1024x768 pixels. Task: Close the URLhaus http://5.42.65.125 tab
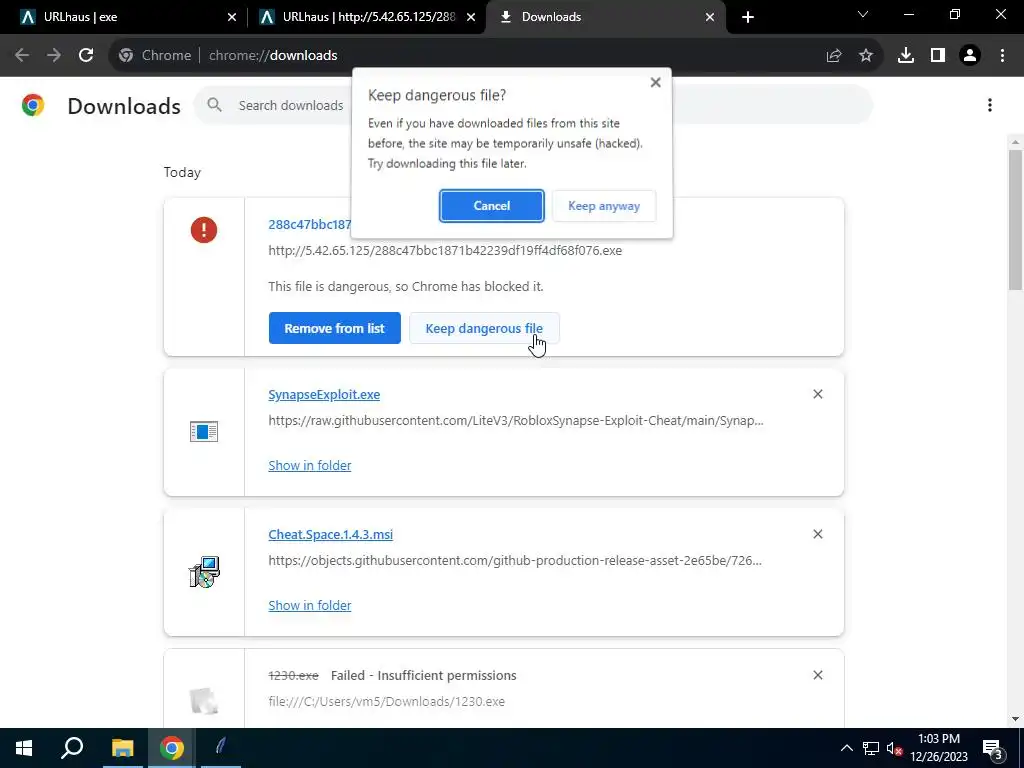[471, 17]
